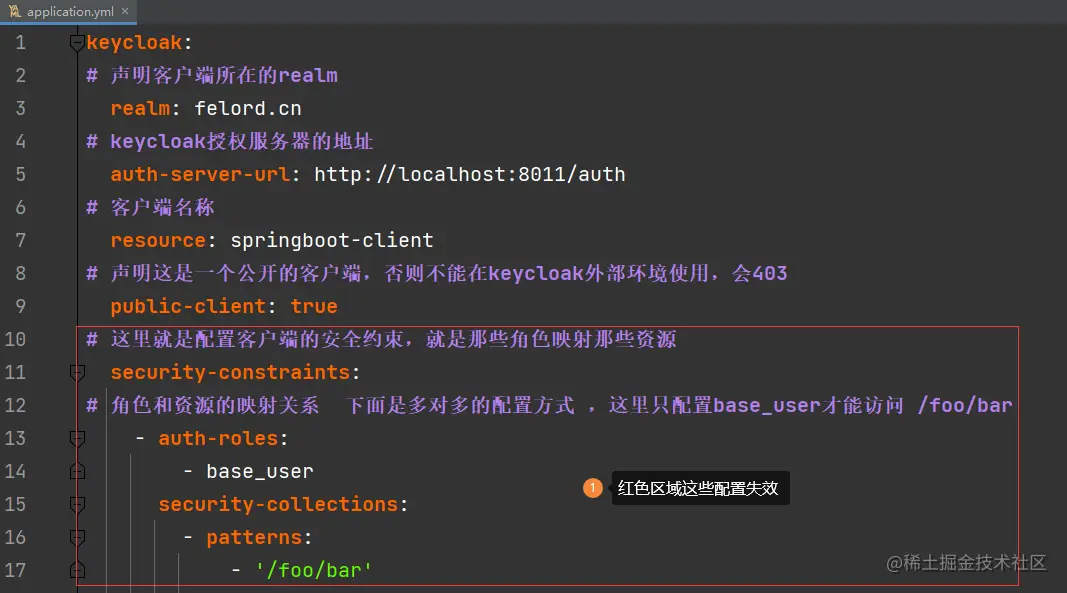This screenshot has width=1067, height=593.
Task: Click the value 'springboot-client'
Action: tap(331, 240)
